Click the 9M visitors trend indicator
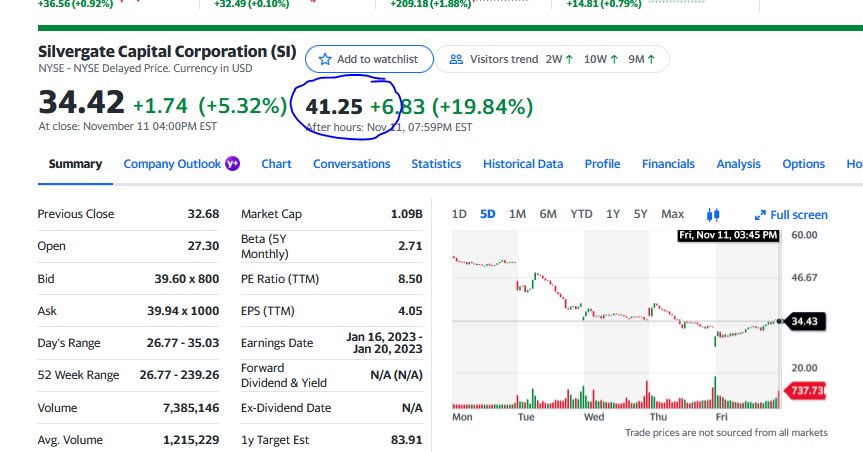 pyautogui.click(x=642, y=59)
